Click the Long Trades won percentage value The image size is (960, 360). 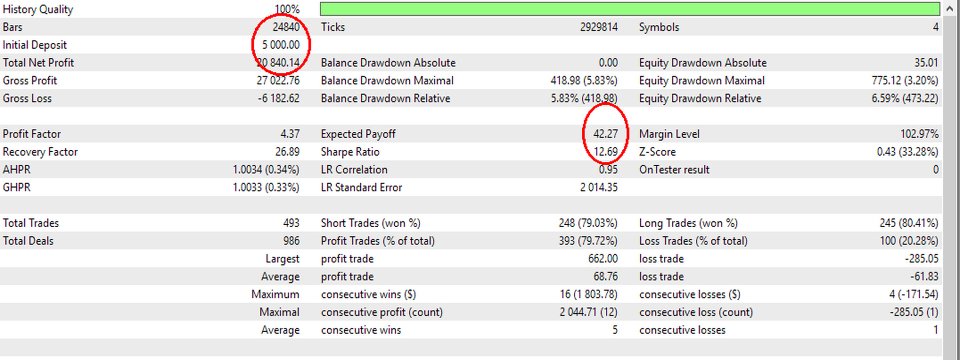click(910, 223)
